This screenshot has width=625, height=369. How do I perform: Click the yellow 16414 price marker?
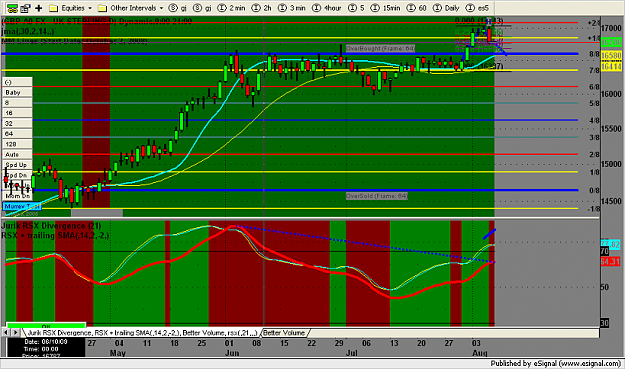tap(611, 67)
